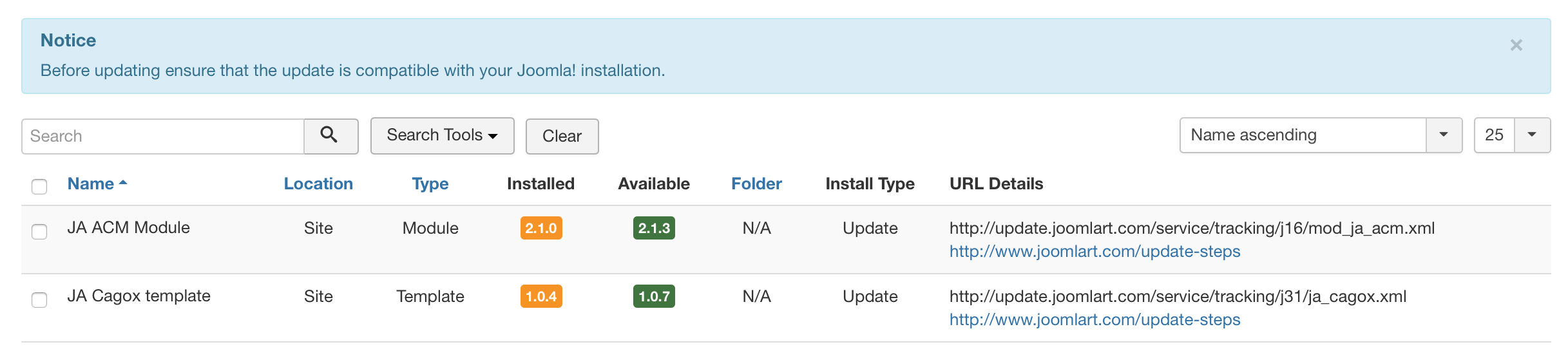
Task: Check the JA ACM Module row checkbox
Action: (39, 232)
